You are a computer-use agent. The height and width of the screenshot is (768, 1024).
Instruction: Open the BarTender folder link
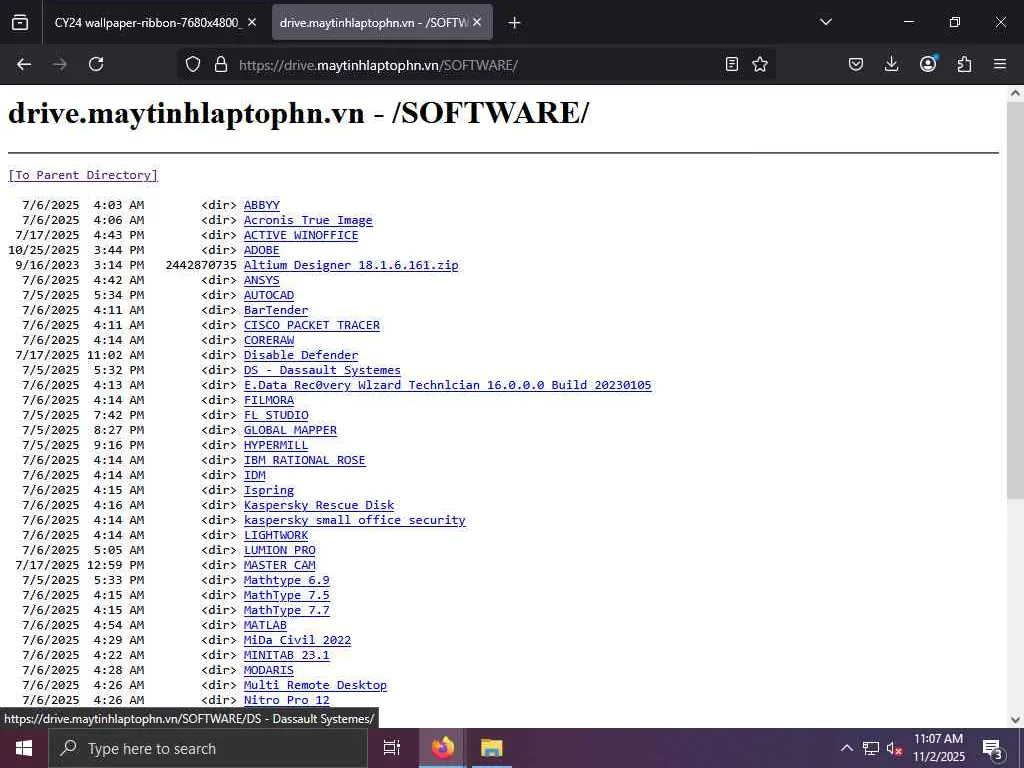pos(276,310)
